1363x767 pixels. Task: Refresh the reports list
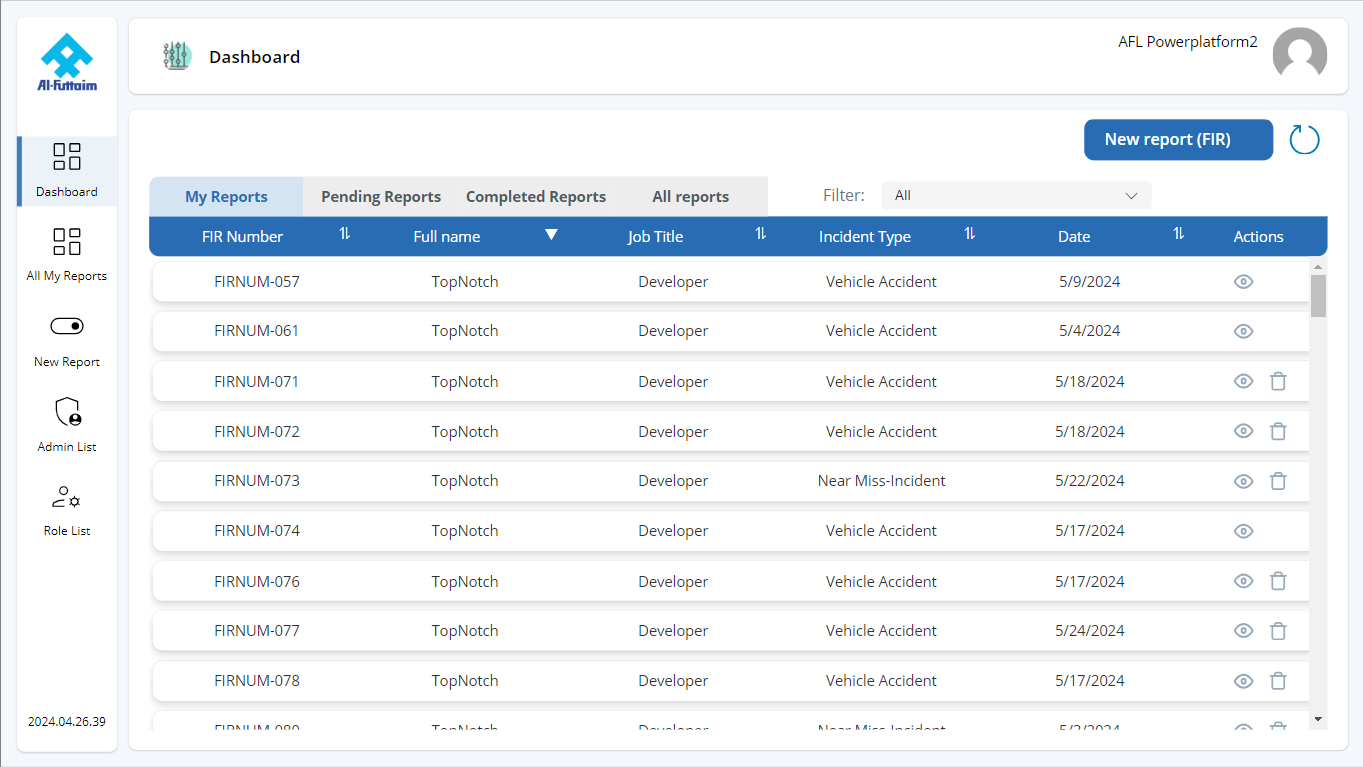(1304, 140)
